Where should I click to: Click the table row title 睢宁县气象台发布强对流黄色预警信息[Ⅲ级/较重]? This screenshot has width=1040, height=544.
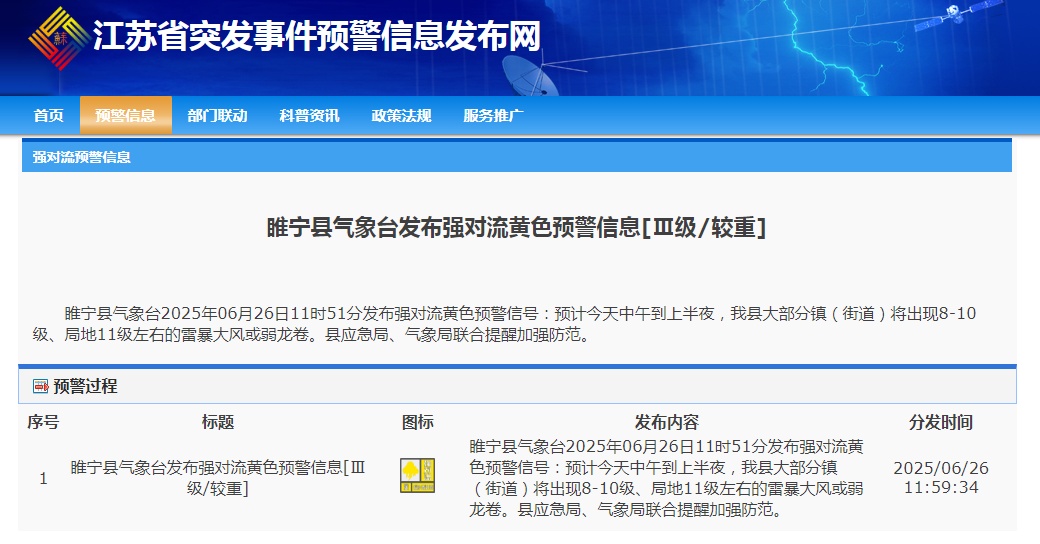[x=218, y=478]
